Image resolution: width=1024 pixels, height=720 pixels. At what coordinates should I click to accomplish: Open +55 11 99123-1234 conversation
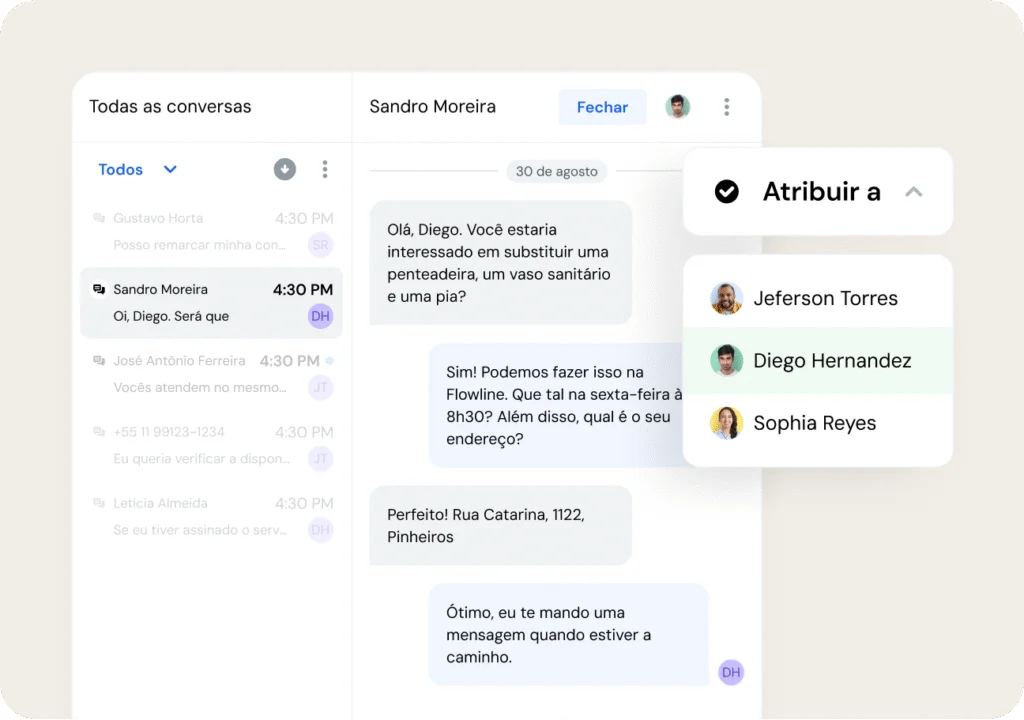click(212, 445)
